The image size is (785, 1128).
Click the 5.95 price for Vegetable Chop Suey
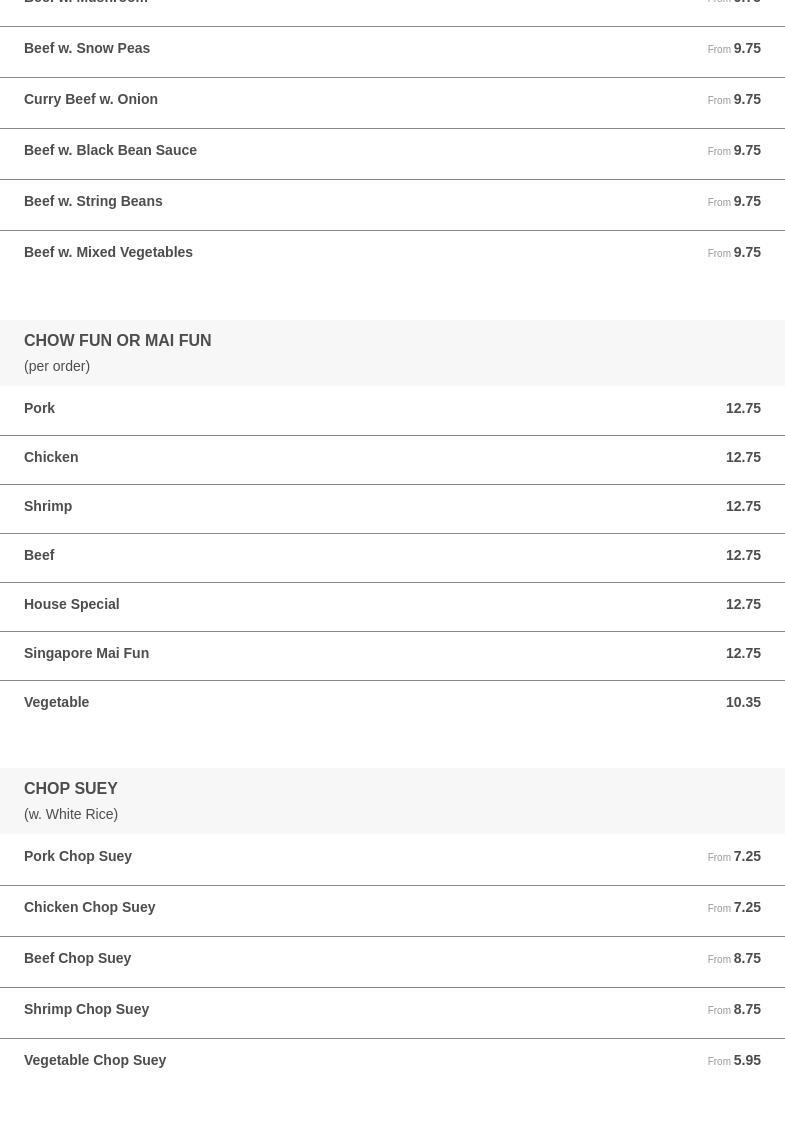pos(746,1060)
